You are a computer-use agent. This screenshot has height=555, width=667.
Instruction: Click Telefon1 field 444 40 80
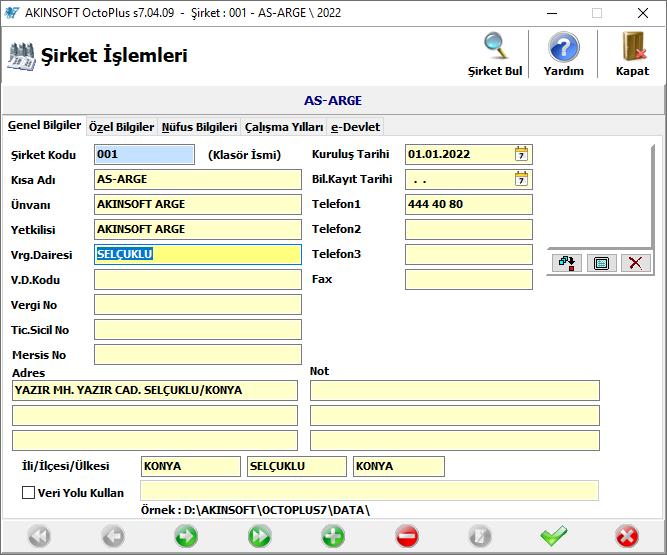point(469,204)
